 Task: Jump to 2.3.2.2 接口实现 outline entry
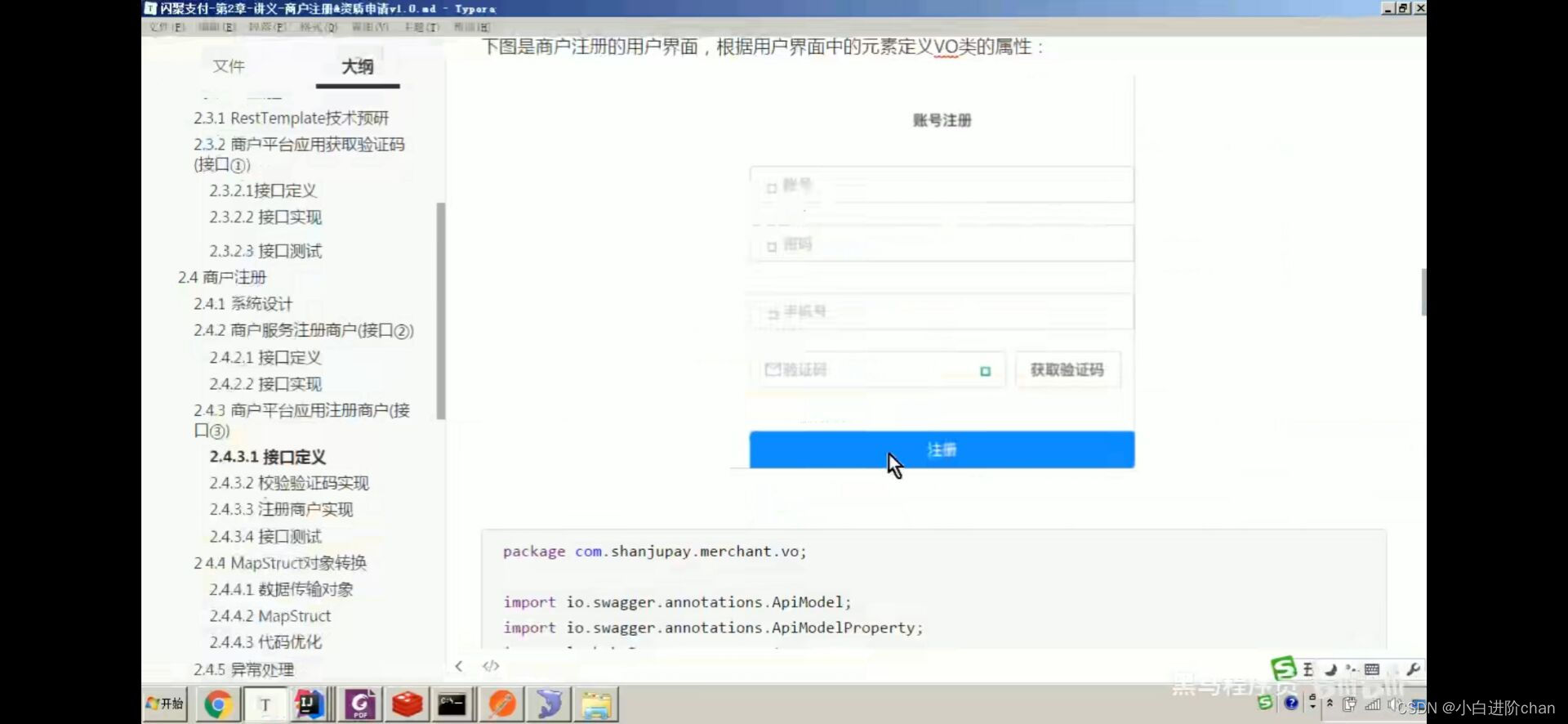point(265,217)
